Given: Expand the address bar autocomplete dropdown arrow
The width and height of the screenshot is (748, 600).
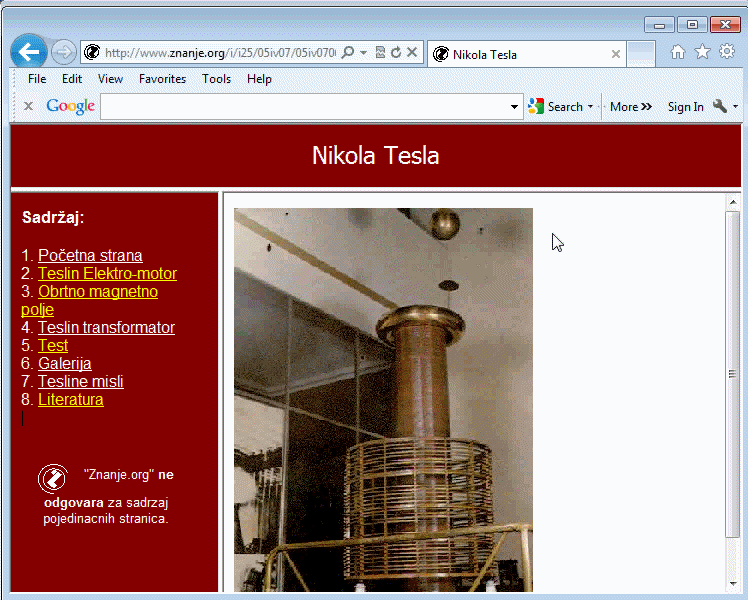Looking at the screenshot, I should click(x=363, y=53).
